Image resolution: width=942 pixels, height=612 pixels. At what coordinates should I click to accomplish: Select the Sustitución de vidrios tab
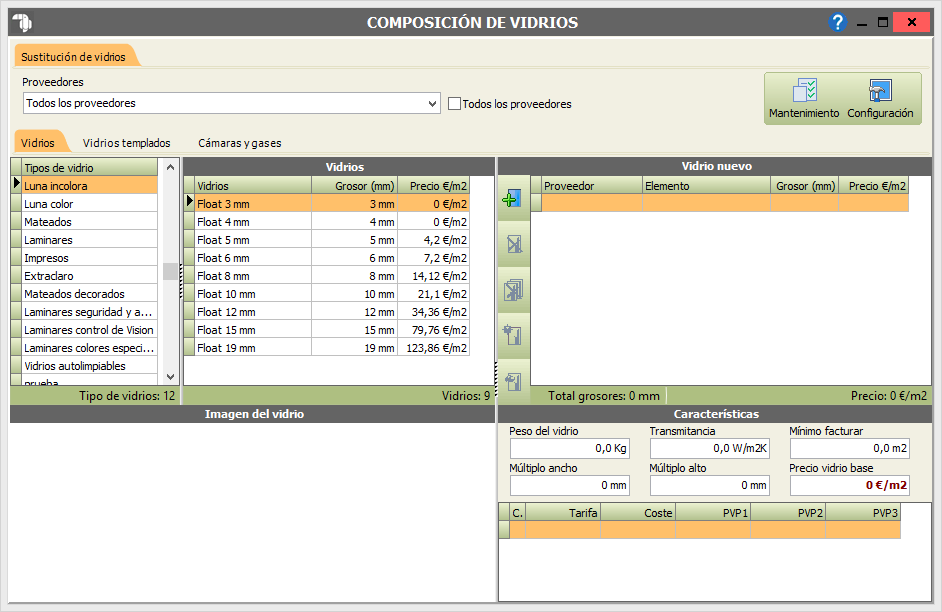(x=73, y=57)
